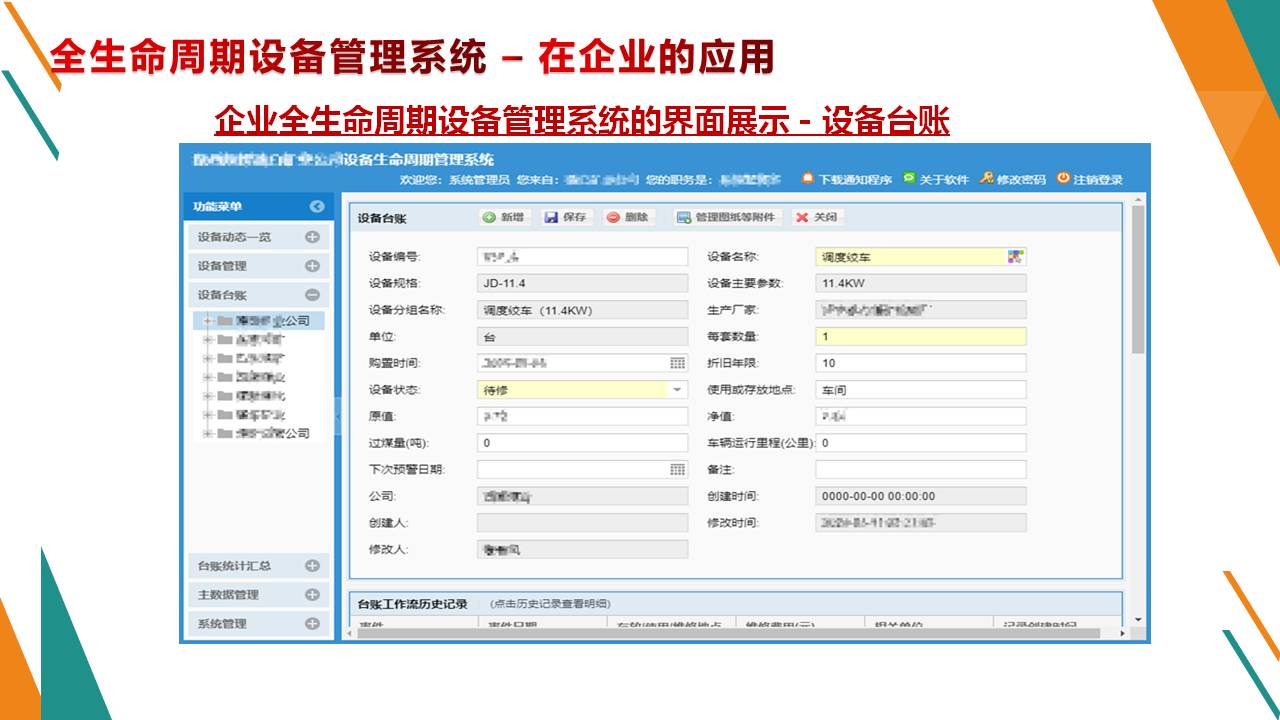Click the 备注 input field

pyautogui.click(x=921, y=469)
